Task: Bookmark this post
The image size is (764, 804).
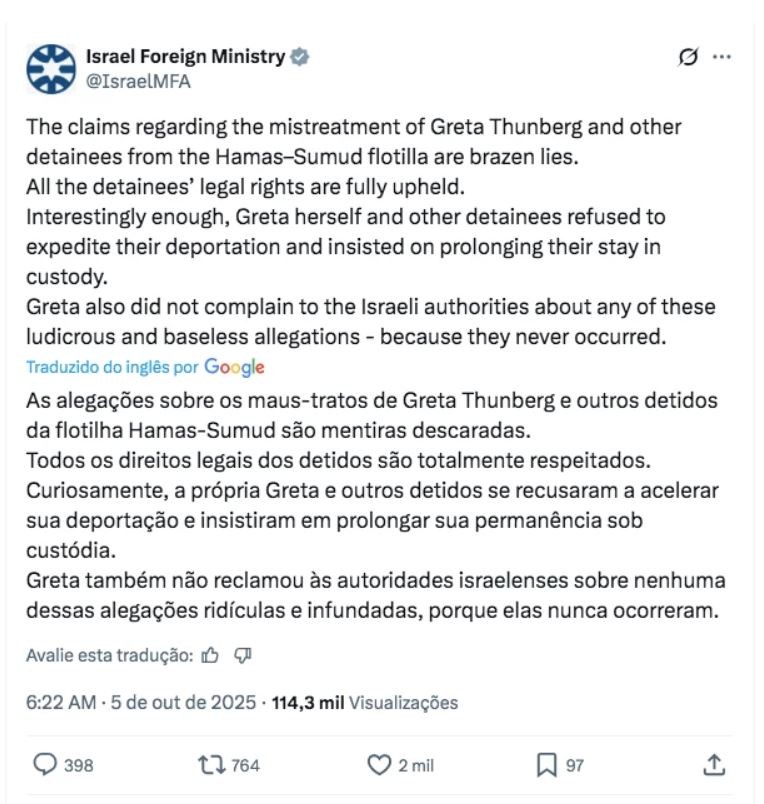Action: pos(546,765)
